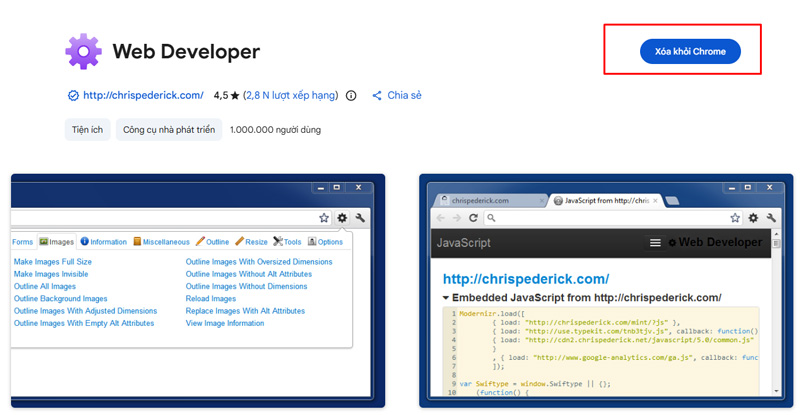Click the rating info circle icon
The height and width of the screenshot is (415, 800).
[351, 96]
